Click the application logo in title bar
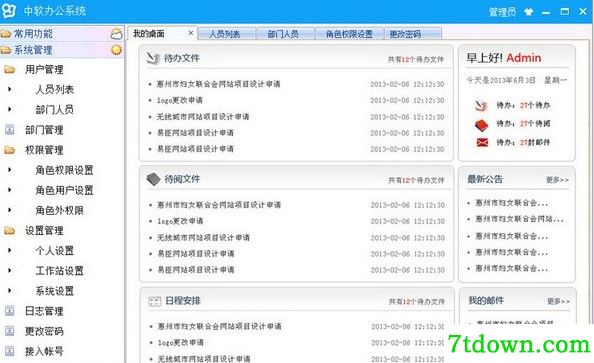 [8, 10]
